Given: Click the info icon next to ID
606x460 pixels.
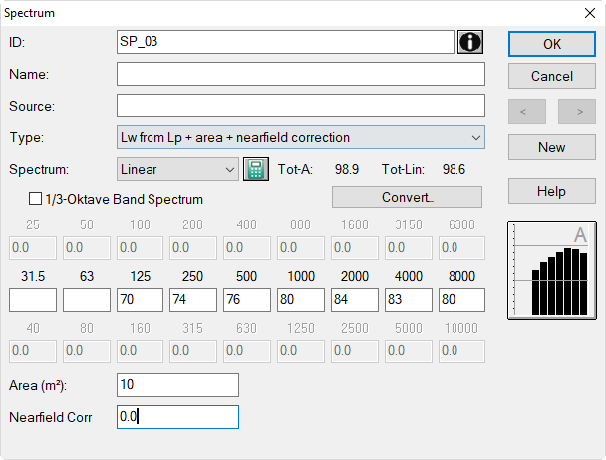Looking at the screenshot, I should tap(470, 42).
